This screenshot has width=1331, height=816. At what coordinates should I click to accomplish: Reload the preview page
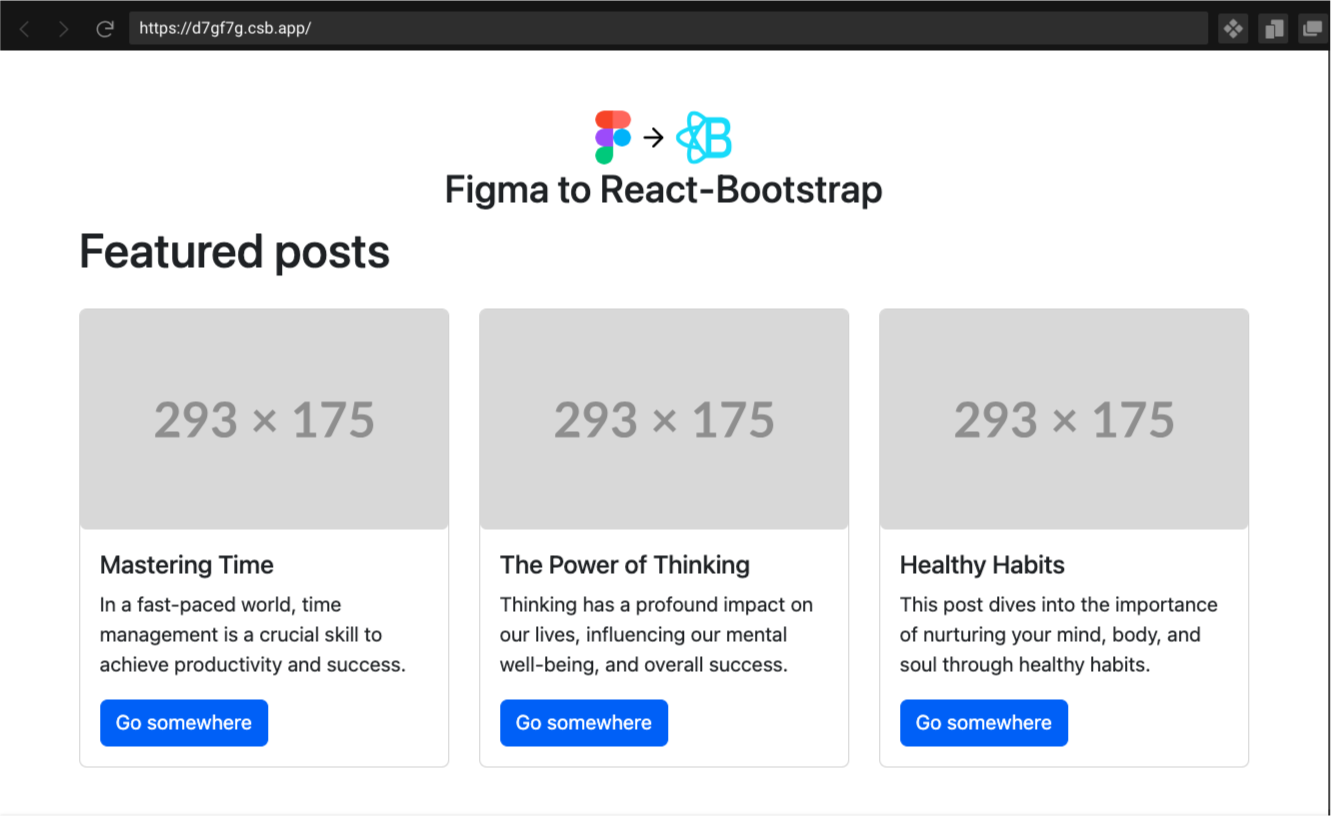click(x=104, y=29)
